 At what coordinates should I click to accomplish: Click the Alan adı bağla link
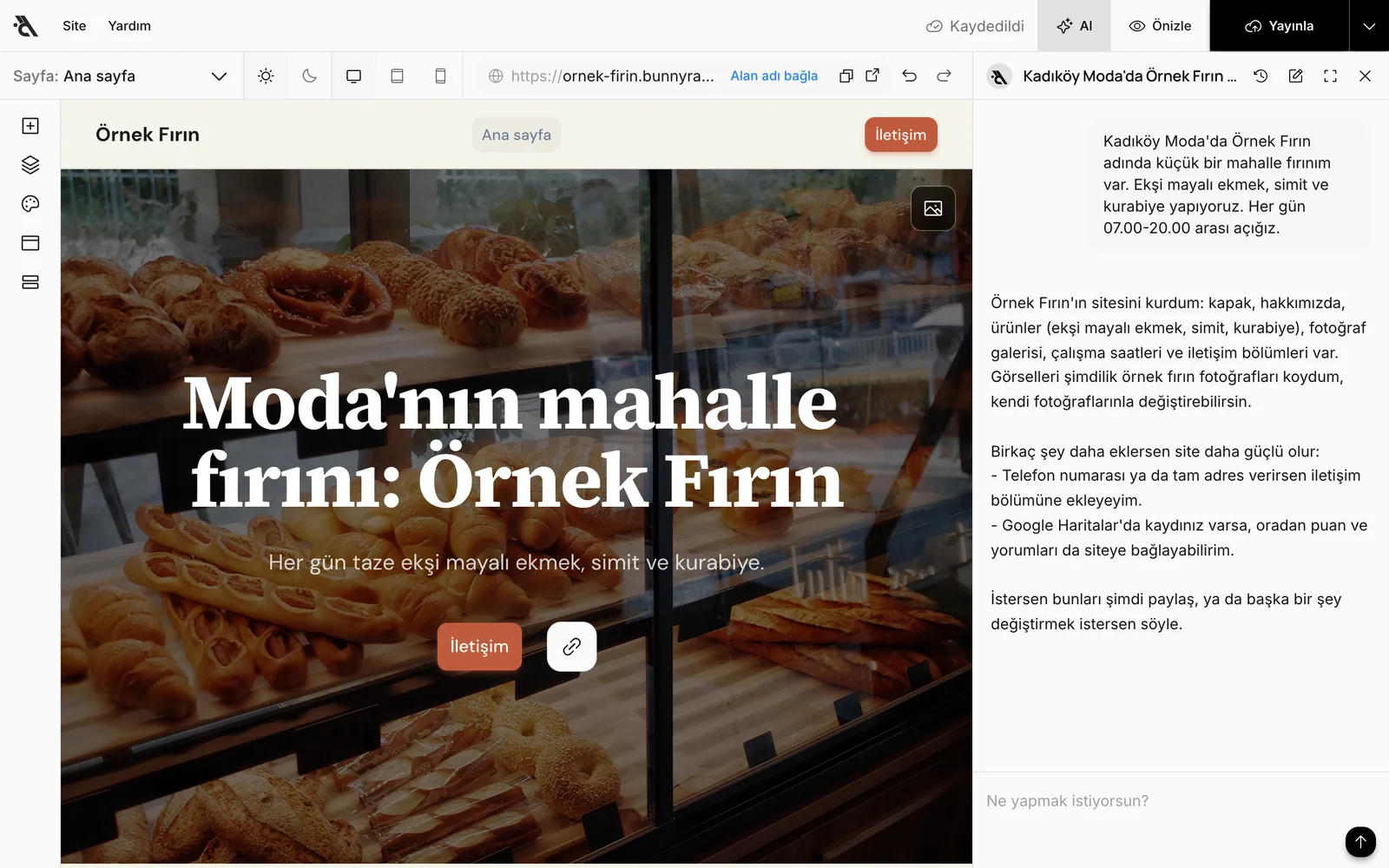click(774, 76)
